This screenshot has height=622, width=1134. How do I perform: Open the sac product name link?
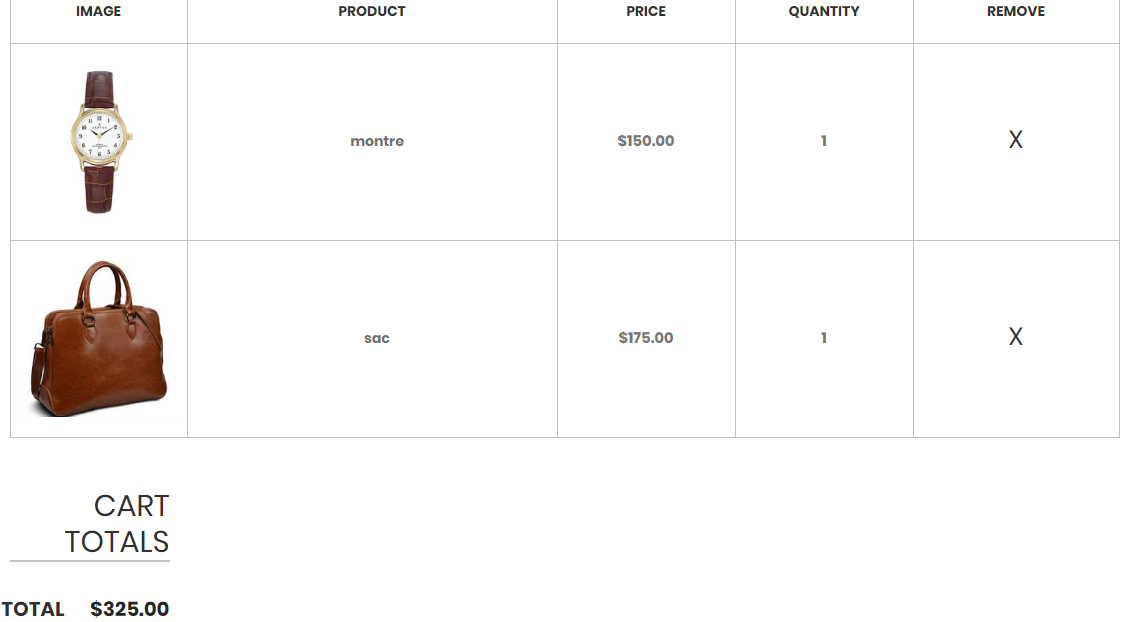[x=376, y=338]
